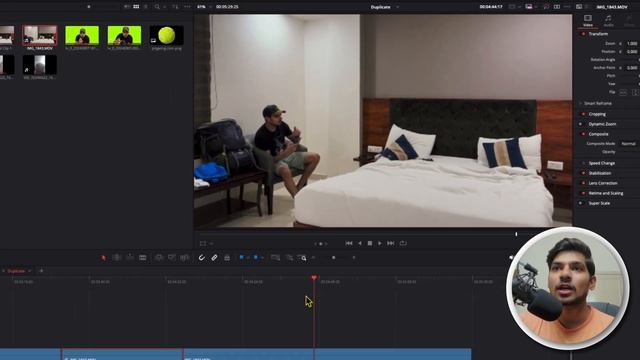The image size is (640, 360).
Task: Play the timeline forward
Action: [380, 243]
